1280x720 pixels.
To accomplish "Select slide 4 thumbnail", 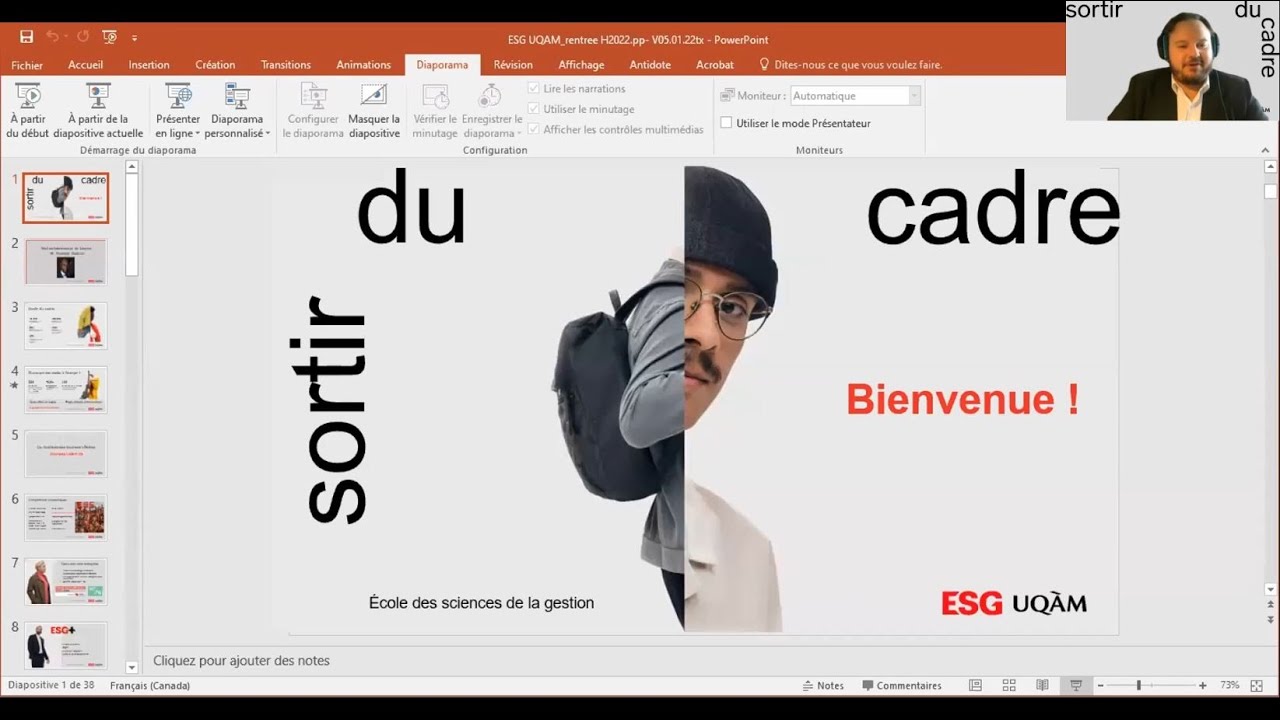I will (x=66, y=390).
